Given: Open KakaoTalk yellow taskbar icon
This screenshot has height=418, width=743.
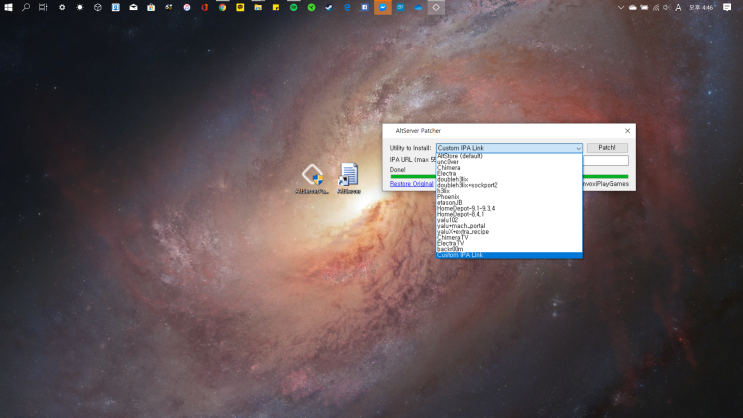Looking at the screenshot, I should coord(240,7).
